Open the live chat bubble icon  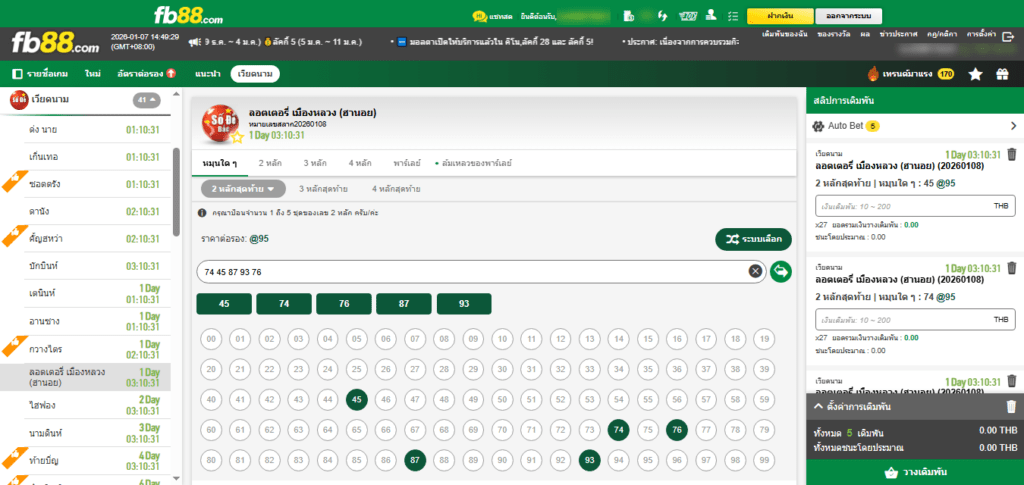point(479,15)
